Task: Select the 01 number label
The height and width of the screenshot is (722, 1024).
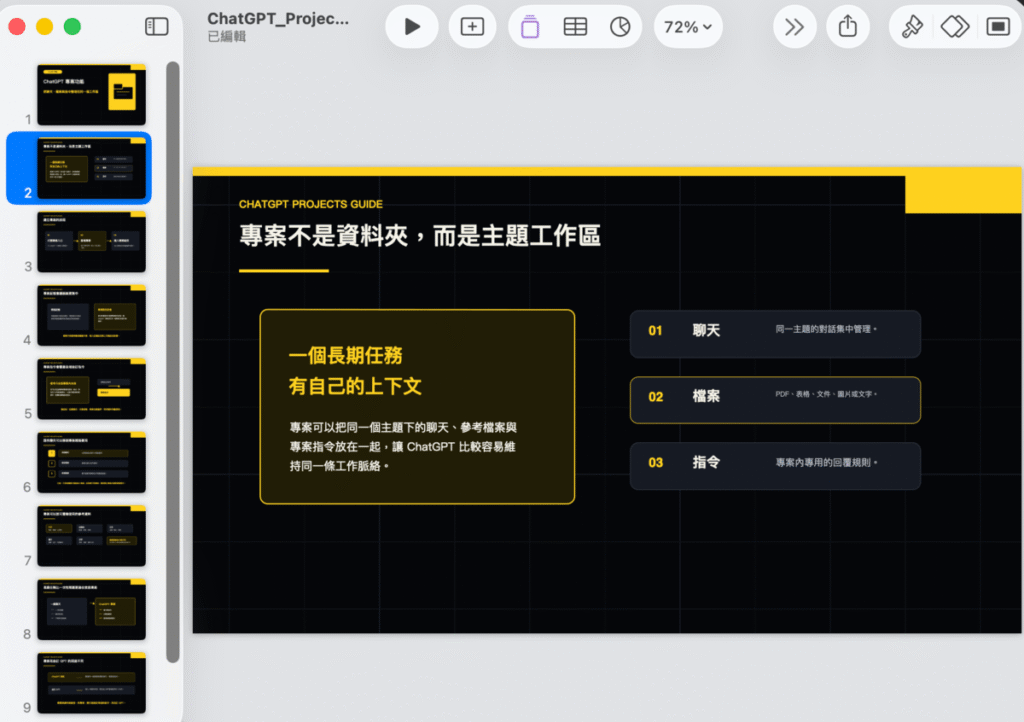Action: pyautogui.click(x=656, y=331)
